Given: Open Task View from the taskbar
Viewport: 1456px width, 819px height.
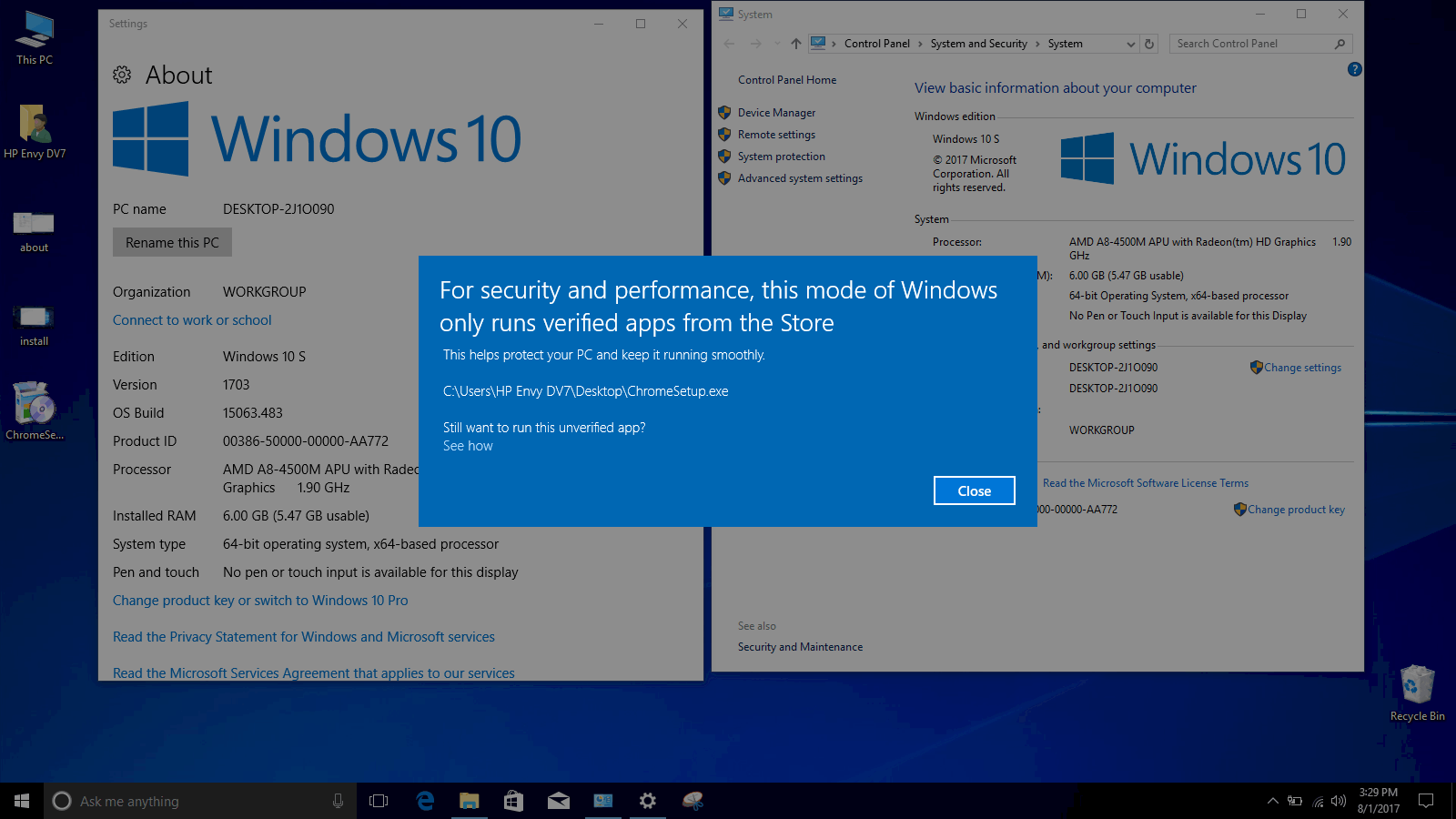Looking at the screenshot, I should (x=379, y=801).
